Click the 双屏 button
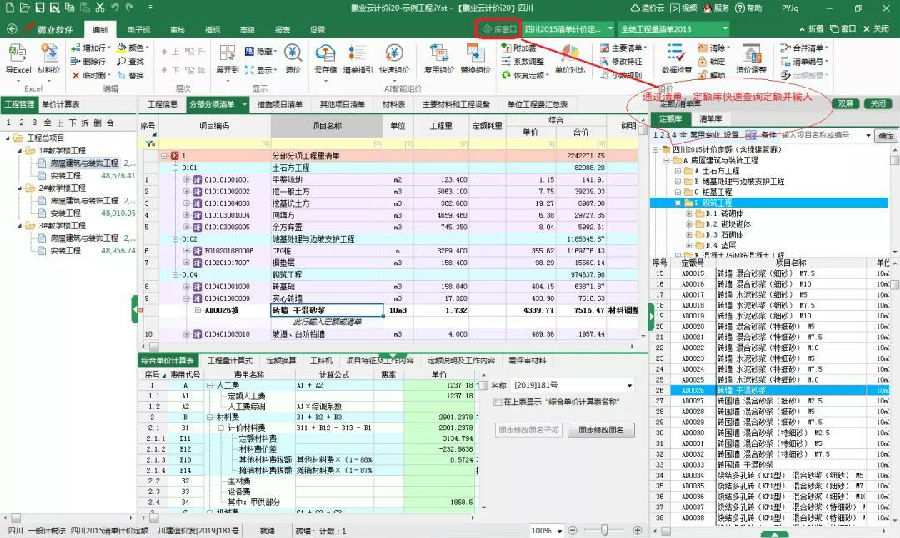 (x=846, y=103)
